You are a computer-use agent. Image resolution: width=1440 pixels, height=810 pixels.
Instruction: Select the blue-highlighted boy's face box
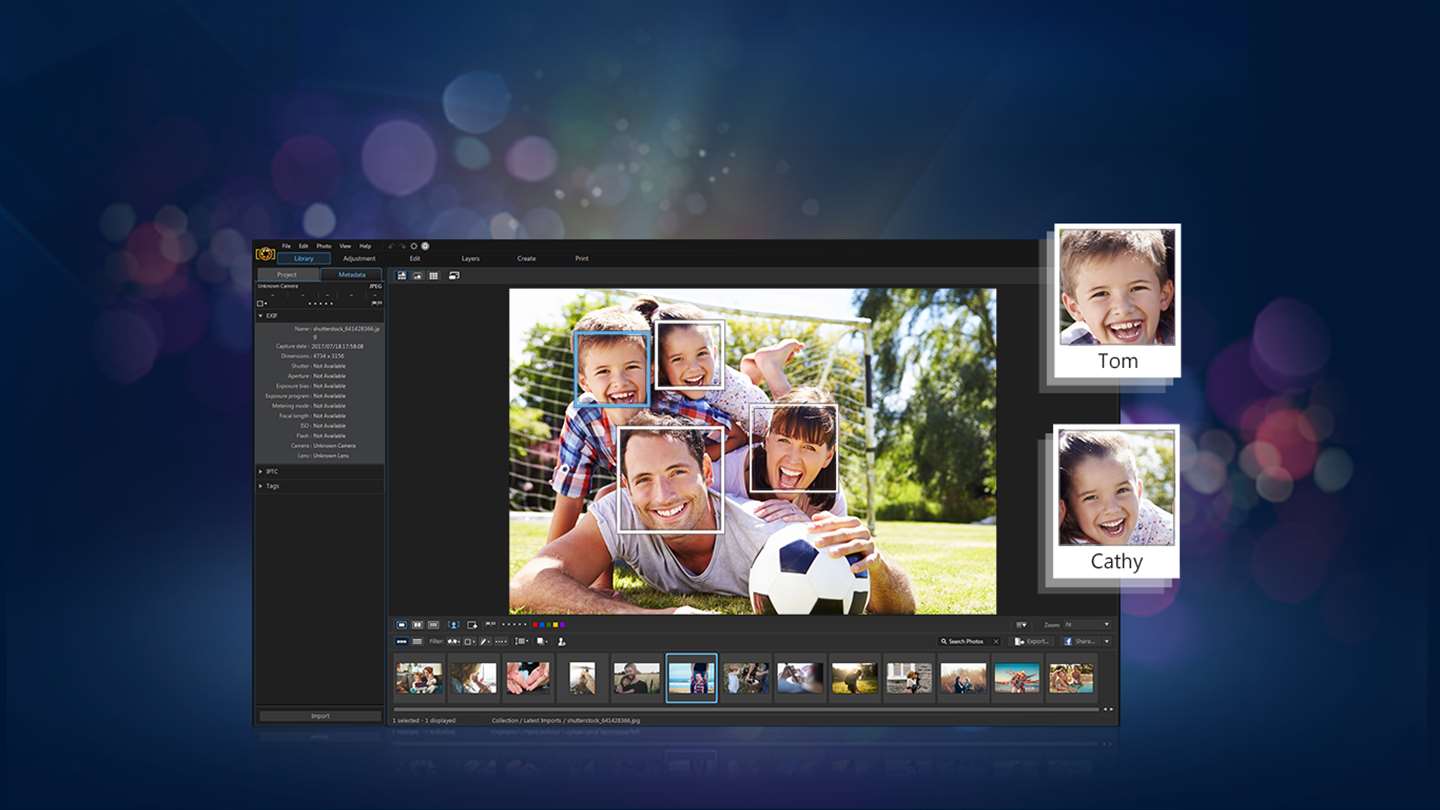coord(612,369)
